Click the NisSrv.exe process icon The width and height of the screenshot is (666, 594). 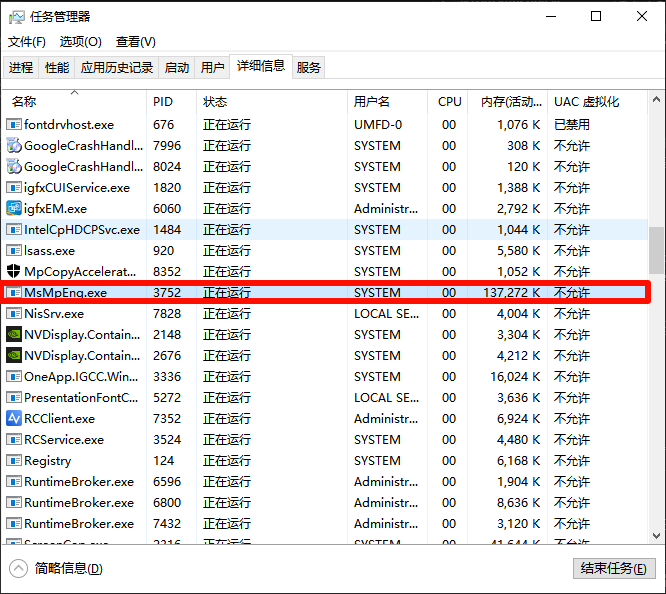coord(14,314)
